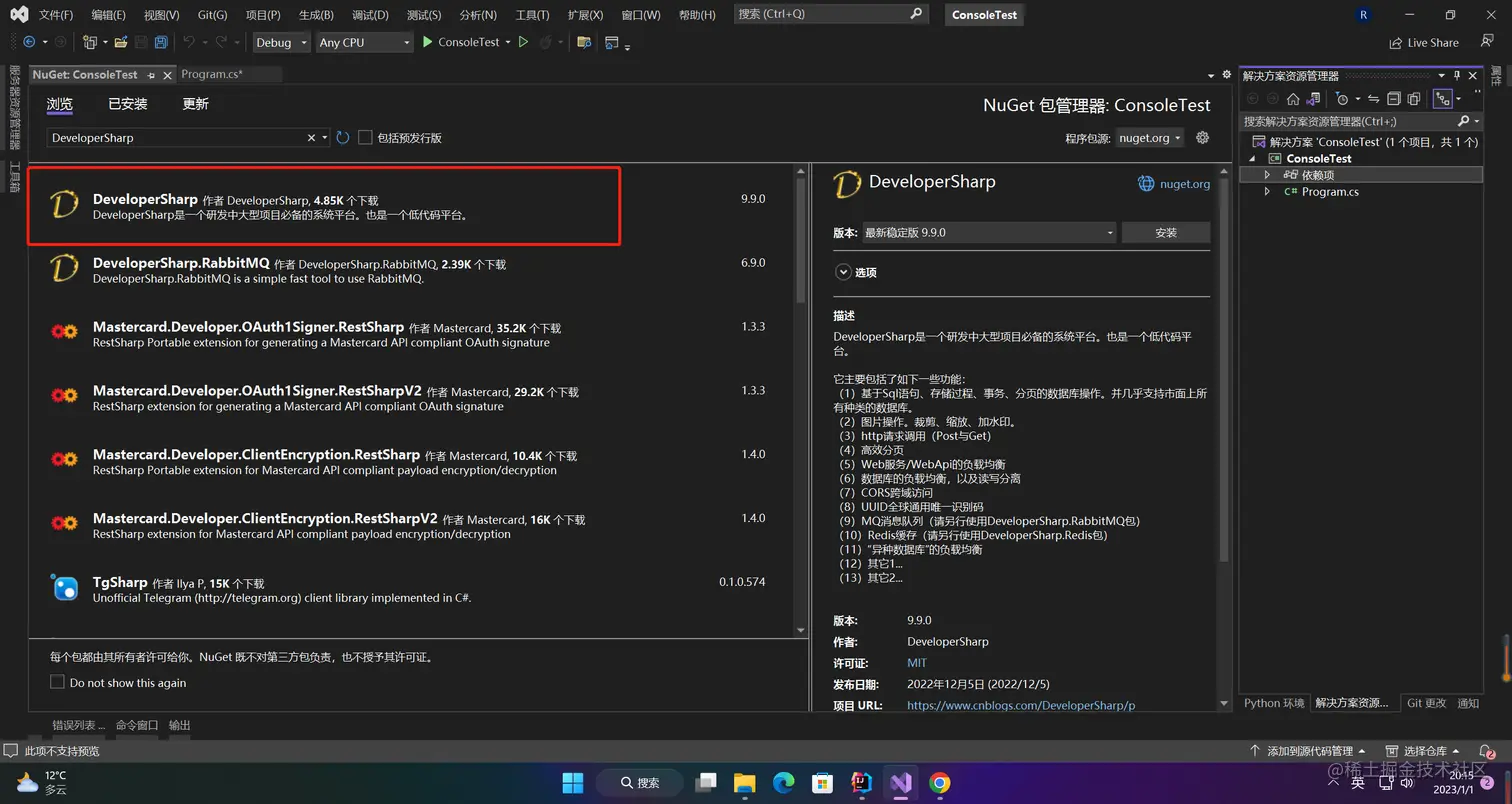Open NuGet settings gear icon
This screenshot has height=804, width=1512.
(x=1203, y=137)
